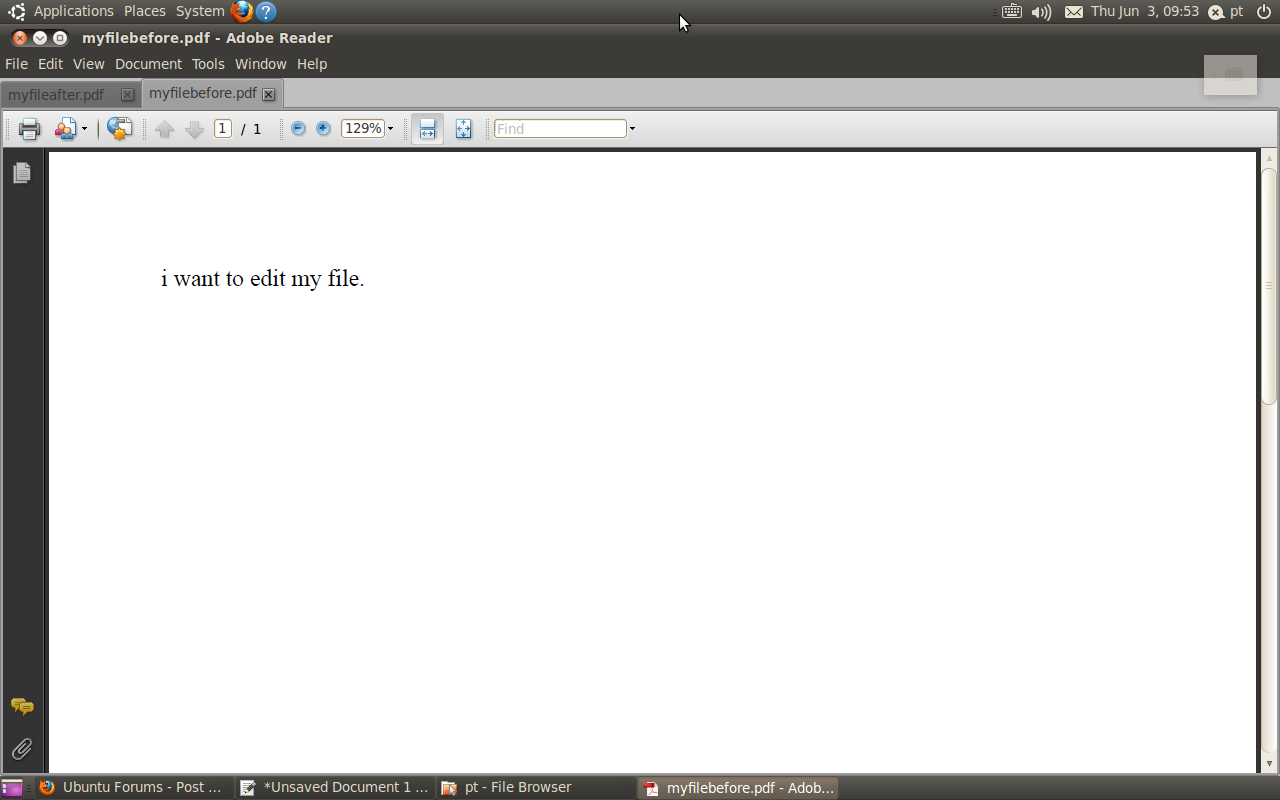Launch Firefox from top panel
The width and height of the screenshot is (1280, 800).
241,12
